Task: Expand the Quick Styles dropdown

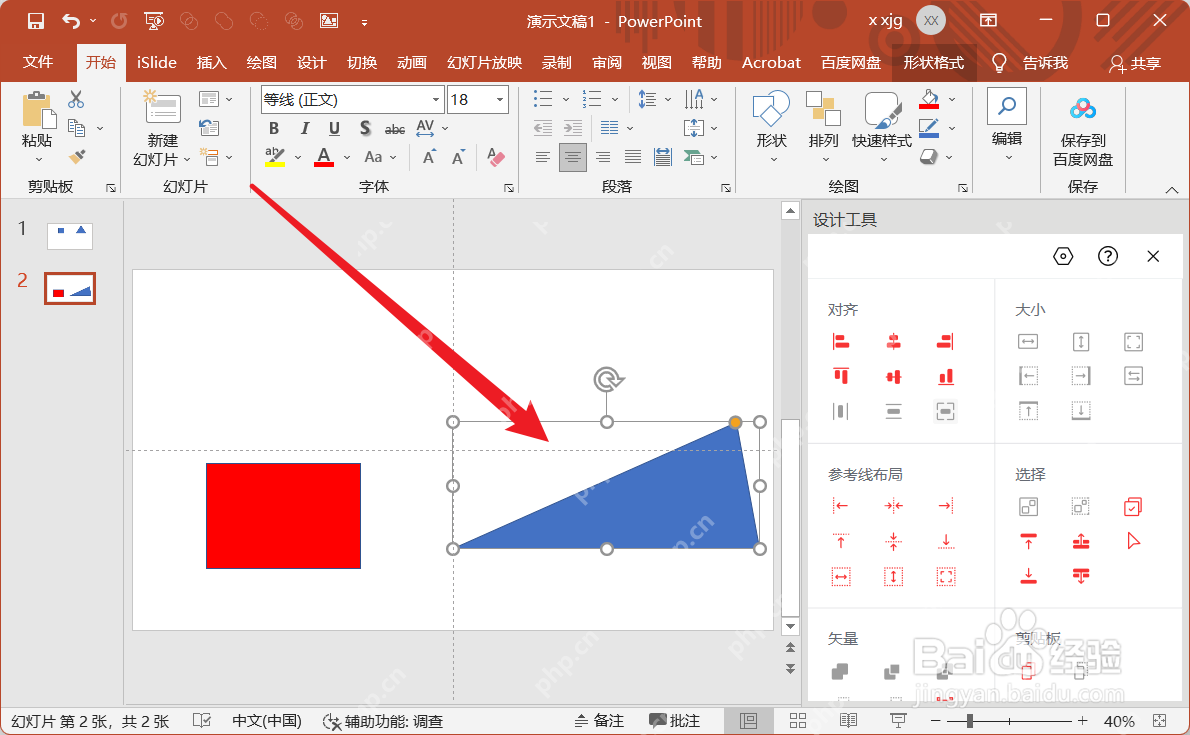Action: [883, 159]
